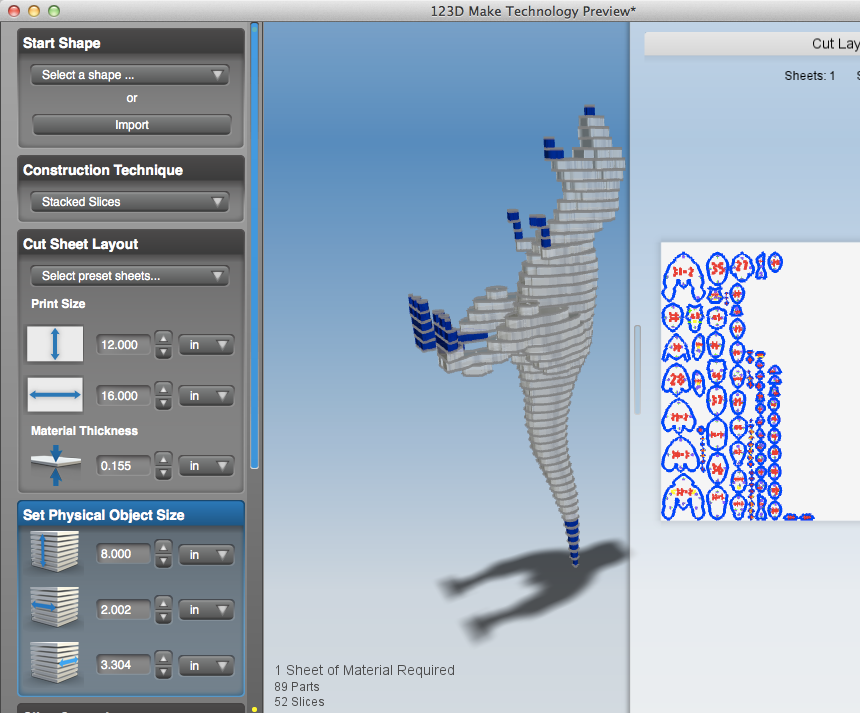Click the window title '123D Make Technology Preview*'
The width and height of the screenshot is (860, 713).
(533, 11)
